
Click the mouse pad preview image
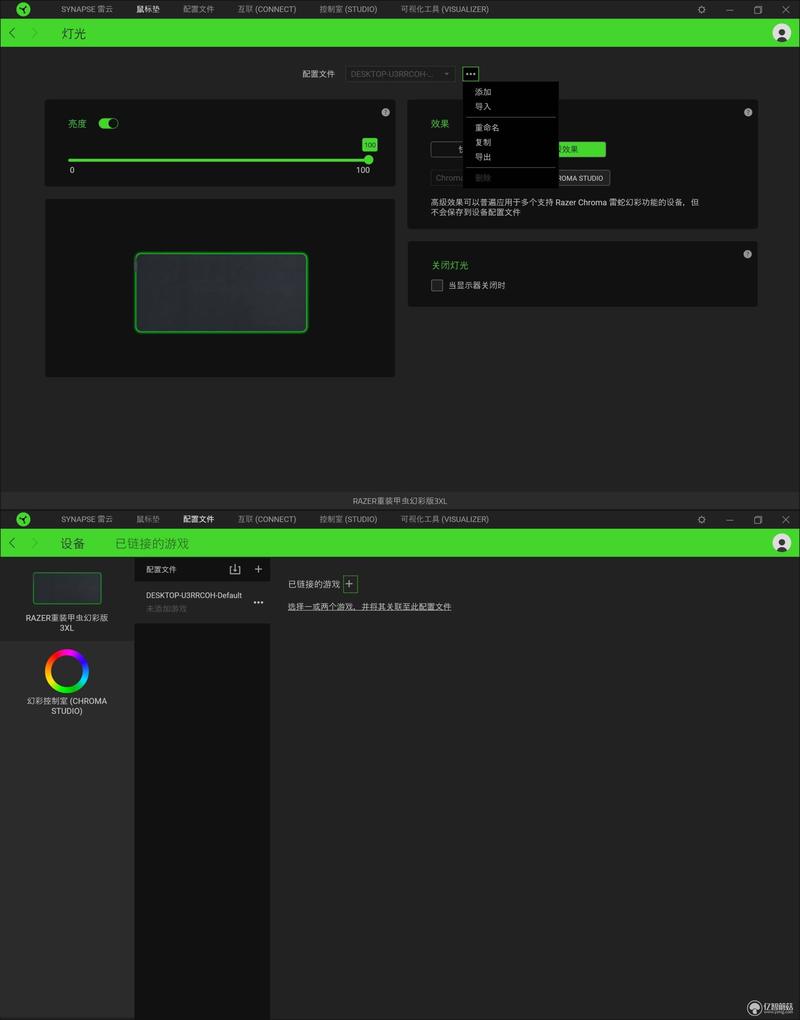(221, 292)
